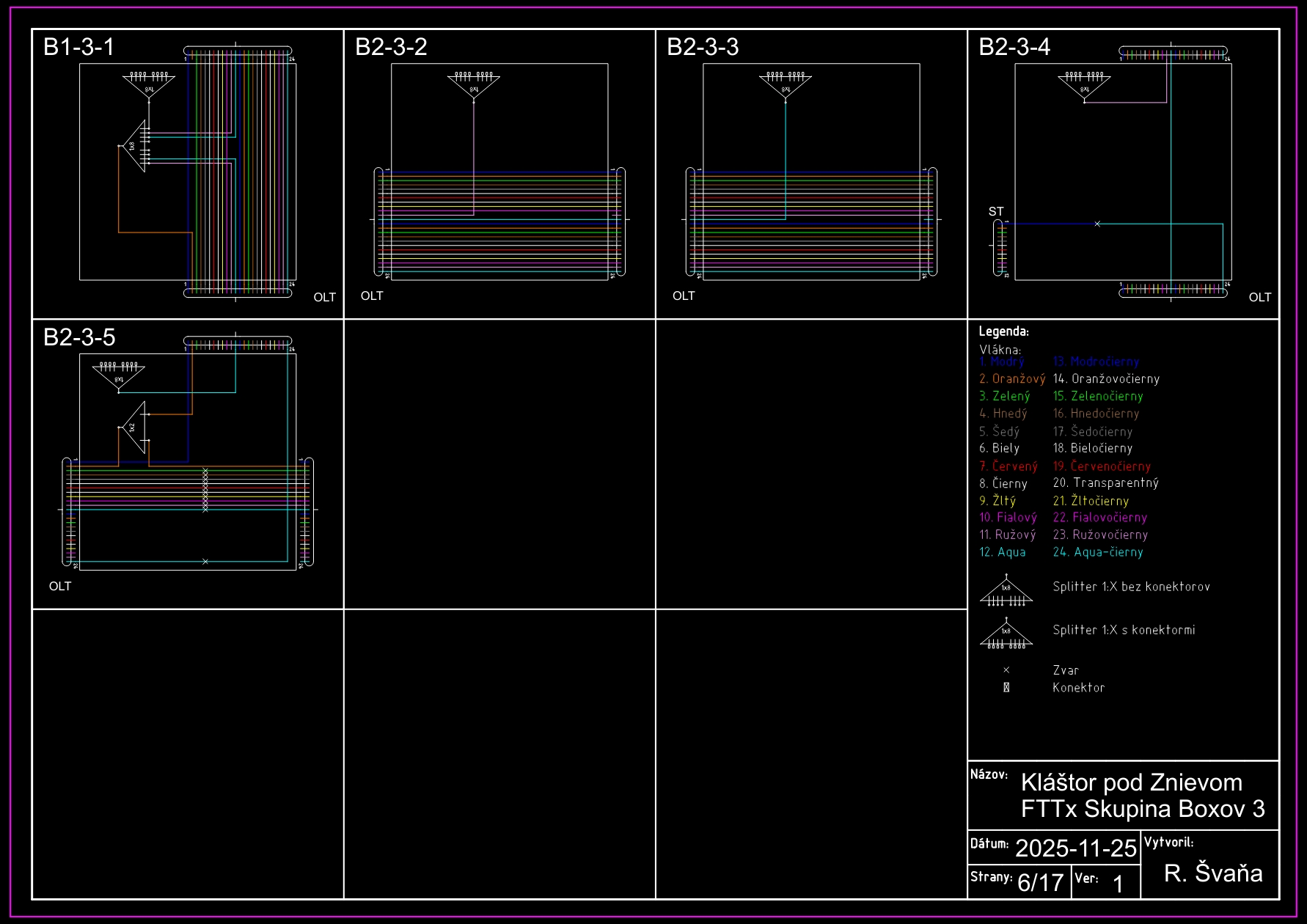This screenshot has width=1307, height=924.
Task: Select the legend icon for splitter bez konektorov
Action: (1006, 591)
